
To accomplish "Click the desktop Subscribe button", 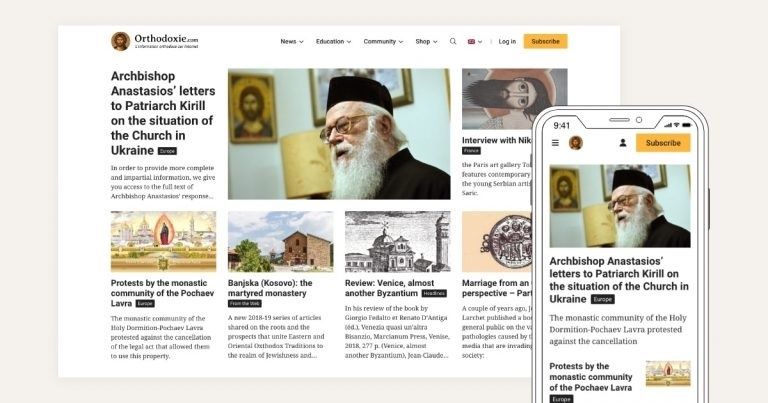I will (x=545, y=42).
